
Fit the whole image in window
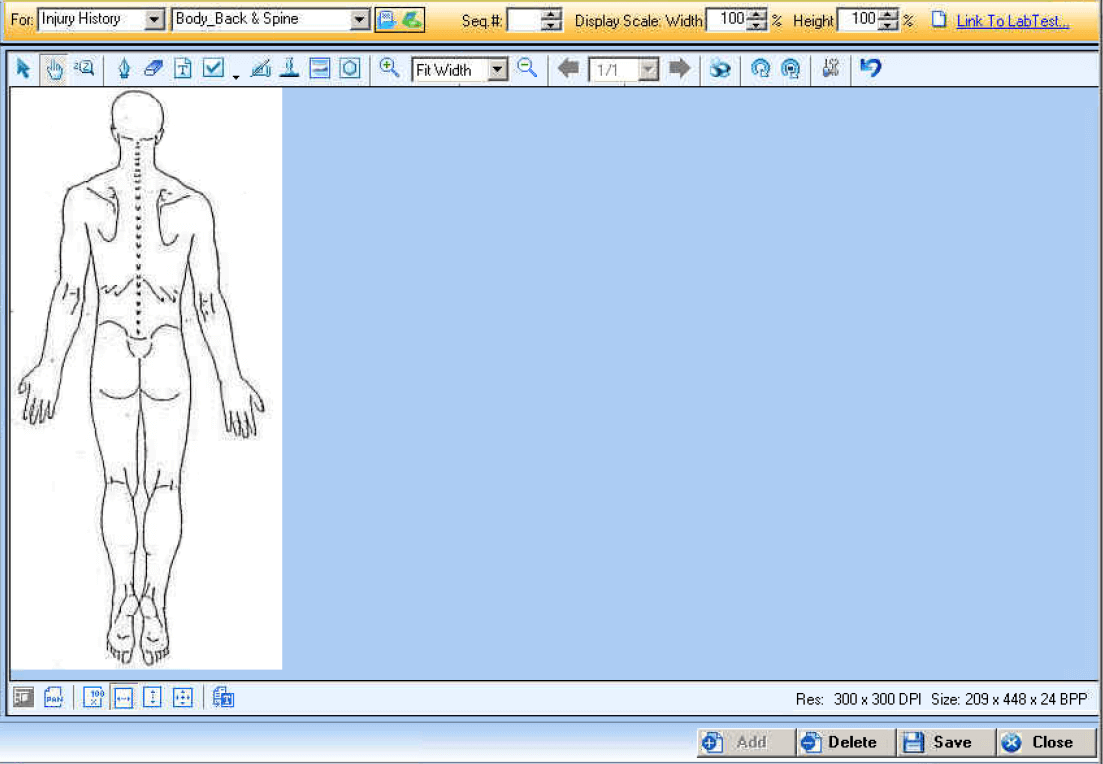(x=182, y=697)
